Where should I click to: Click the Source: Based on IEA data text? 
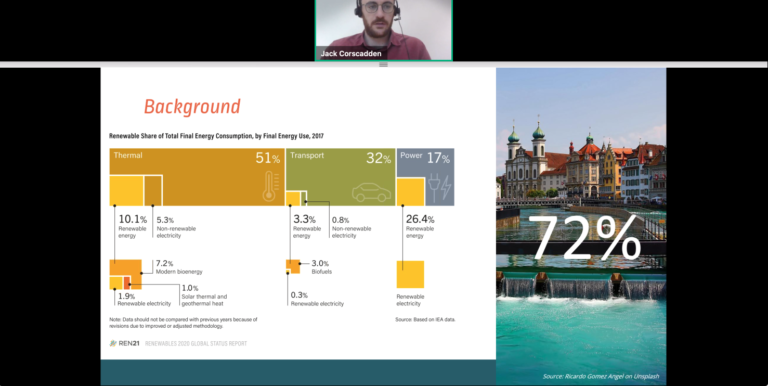click(x=425, y=319)
